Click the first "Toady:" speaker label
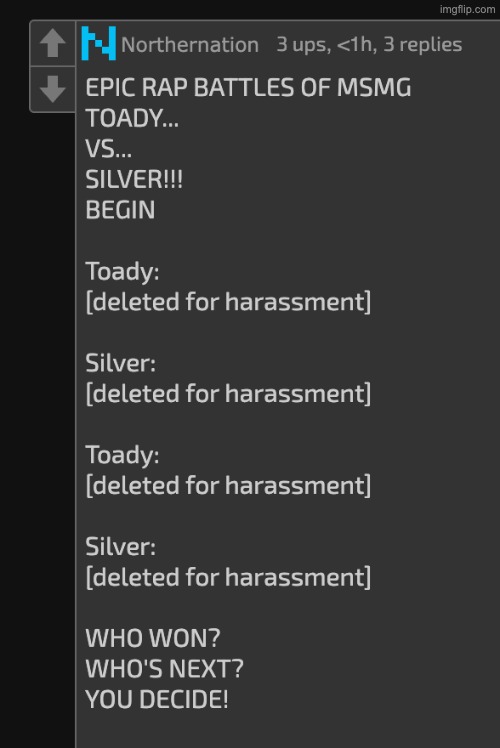 pos(122,271)
